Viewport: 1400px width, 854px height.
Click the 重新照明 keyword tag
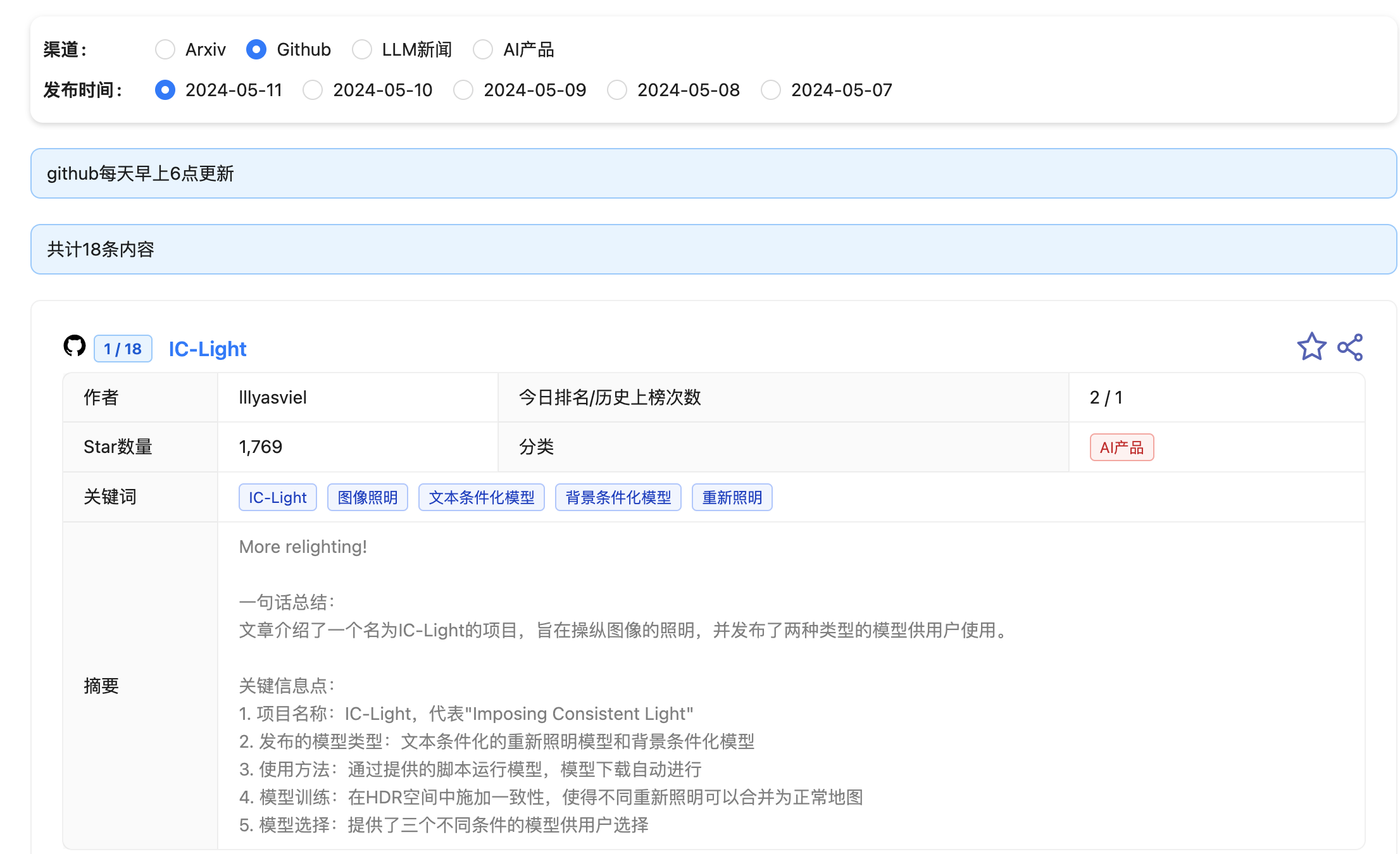(732, 497)
